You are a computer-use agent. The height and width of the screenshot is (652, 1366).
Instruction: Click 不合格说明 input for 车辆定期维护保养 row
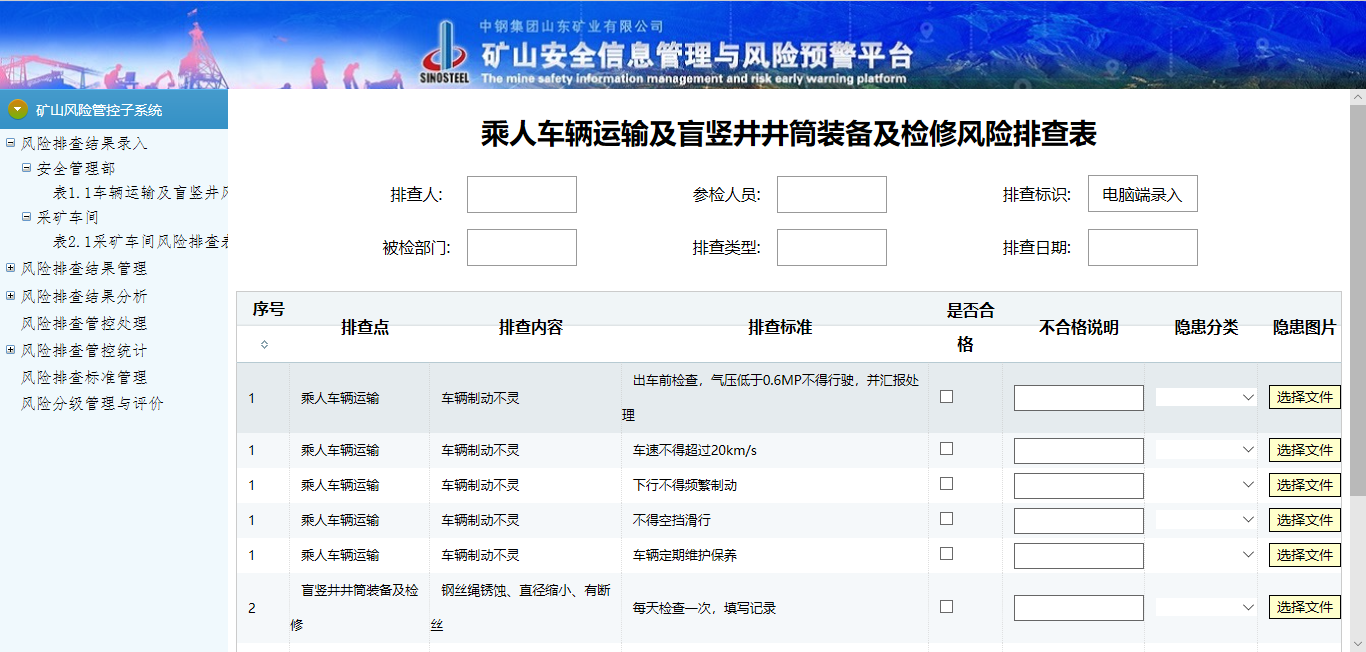1079,556
